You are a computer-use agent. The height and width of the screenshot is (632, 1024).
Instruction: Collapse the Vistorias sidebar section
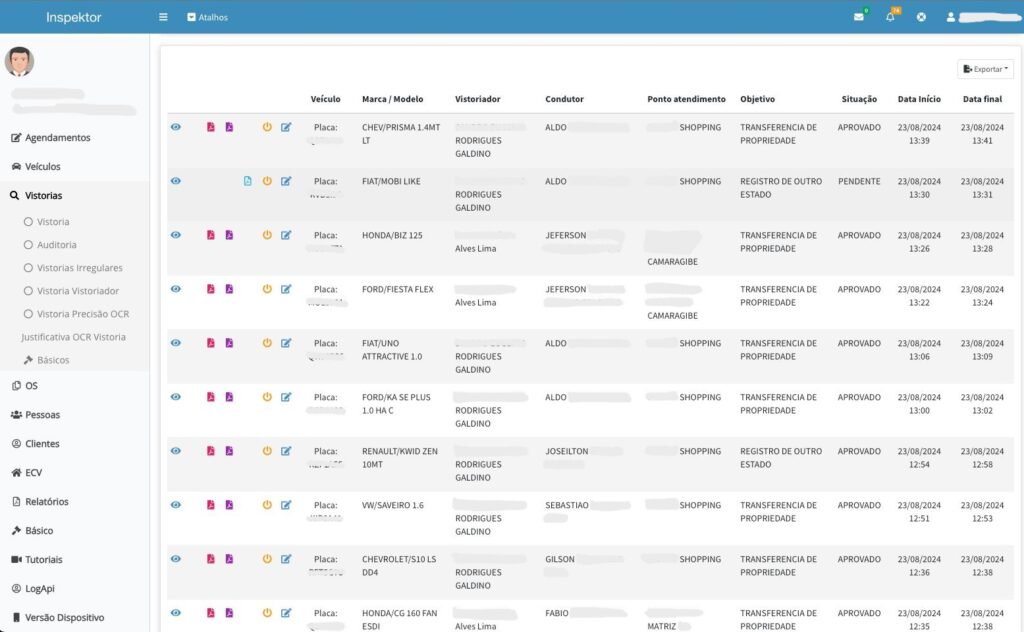43,196
